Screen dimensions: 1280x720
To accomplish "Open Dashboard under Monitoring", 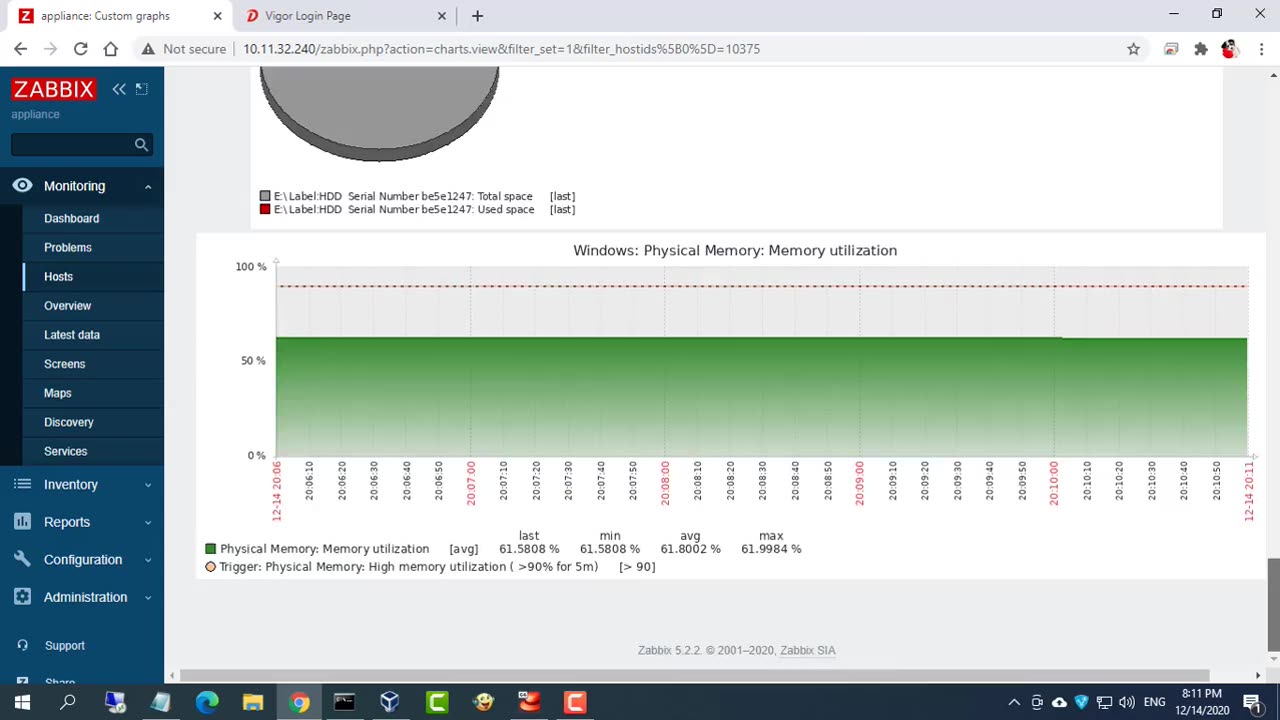I will tap(71, 218).
